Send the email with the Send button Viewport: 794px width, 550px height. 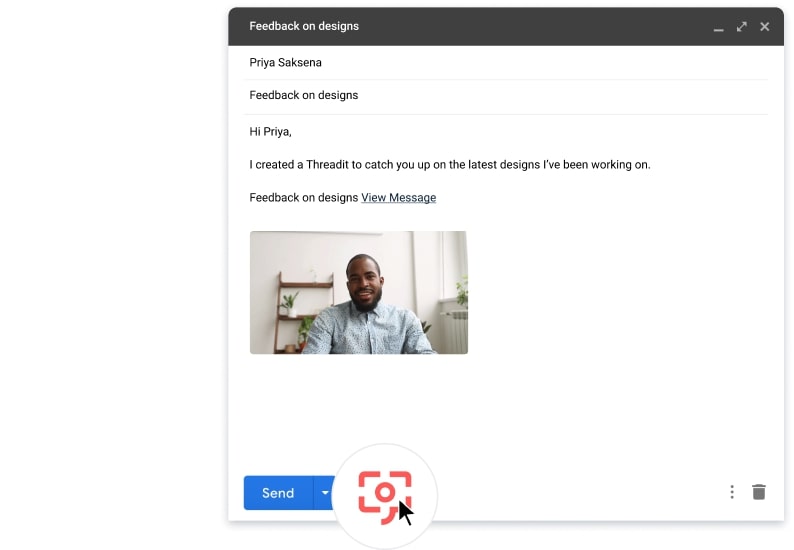[278, 493]
